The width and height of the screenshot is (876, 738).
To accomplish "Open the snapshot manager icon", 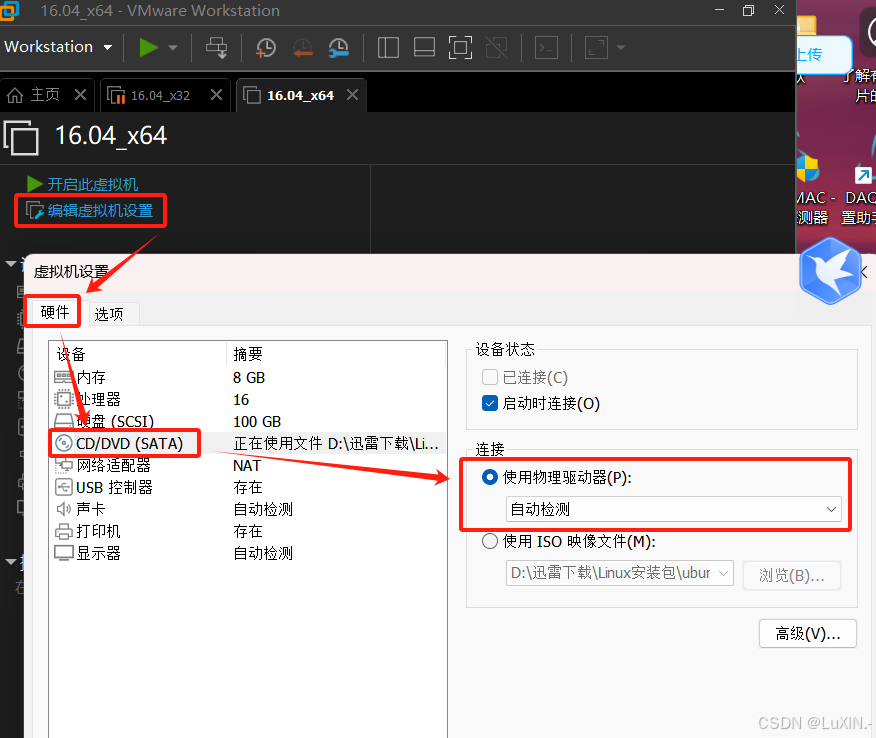I will point(339,47).
